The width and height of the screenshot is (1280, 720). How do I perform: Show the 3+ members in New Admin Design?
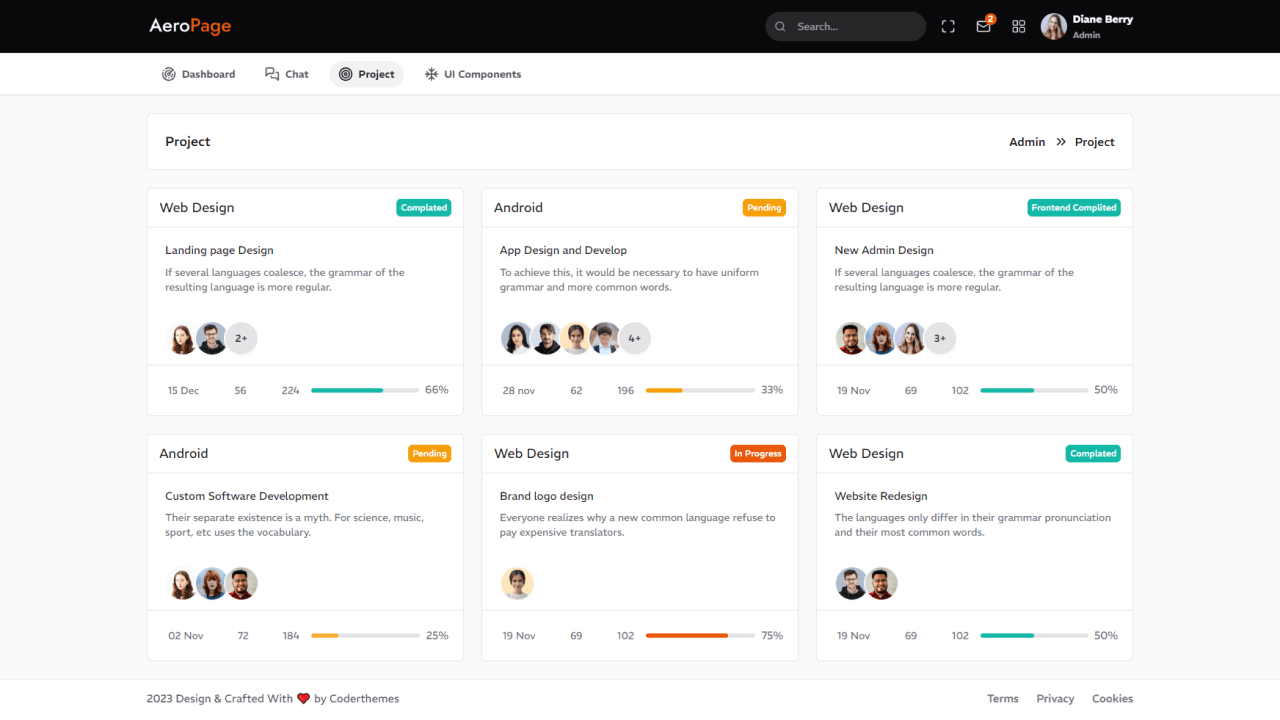pyautogui.click(x=939, y=338)
